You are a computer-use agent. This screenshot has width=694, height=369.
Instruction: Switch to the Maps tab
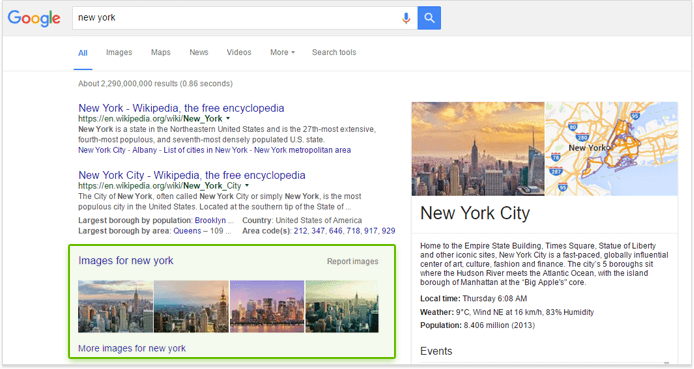[161, 52]
